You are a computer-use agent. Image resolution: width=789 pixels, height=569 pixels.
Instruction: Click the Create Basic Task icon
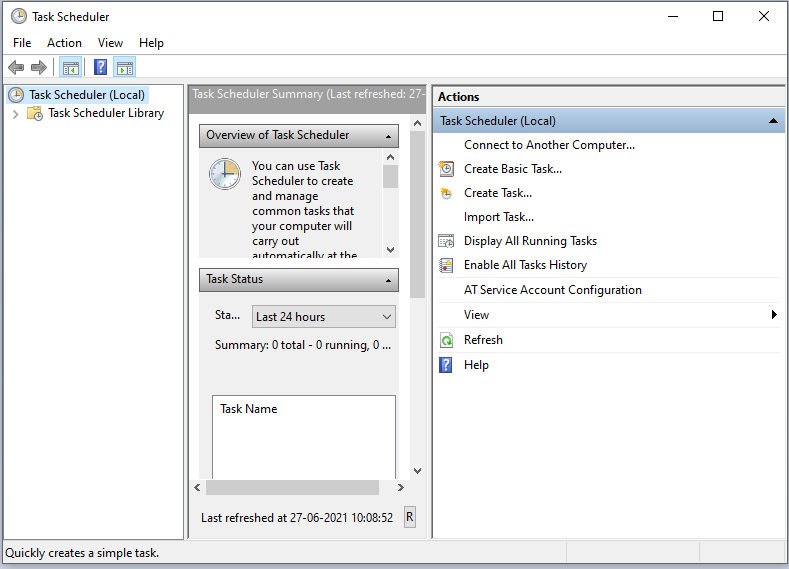point(446,169)
